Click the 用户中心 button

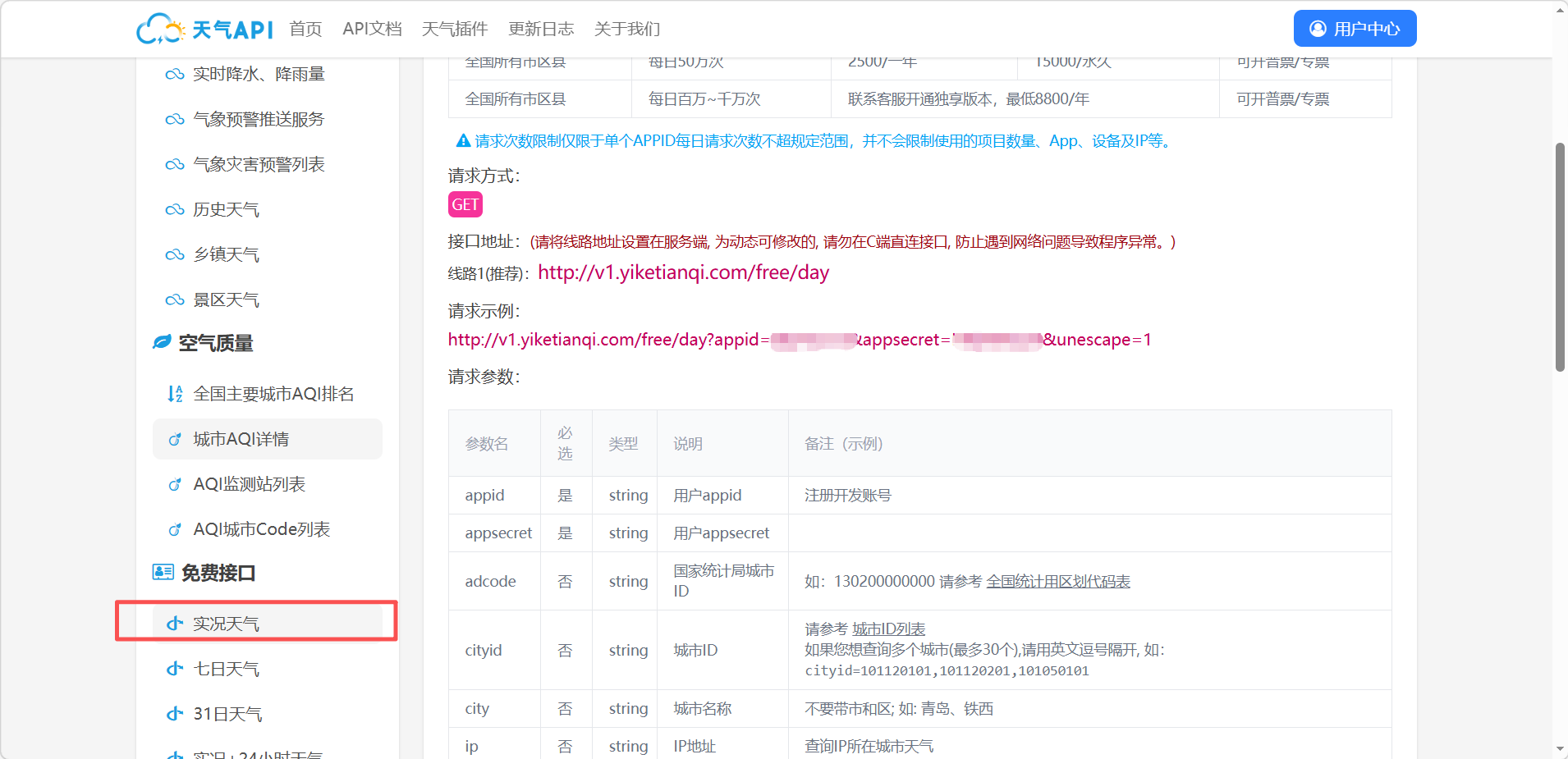tap(1355, 29)
